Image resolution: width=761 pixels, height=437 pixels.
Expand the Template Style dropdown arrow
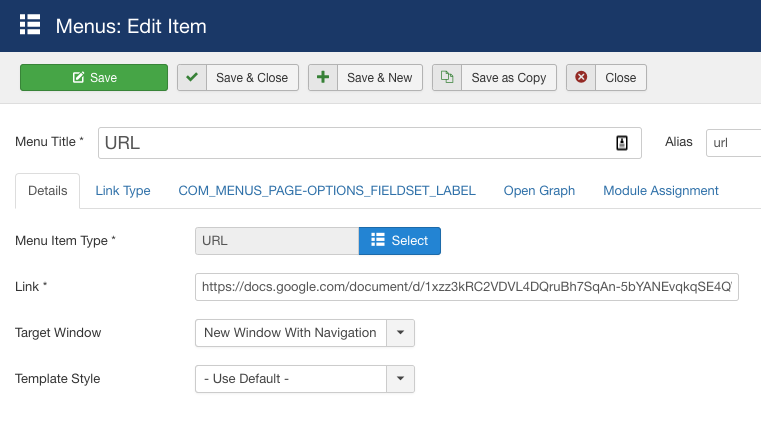400,379
